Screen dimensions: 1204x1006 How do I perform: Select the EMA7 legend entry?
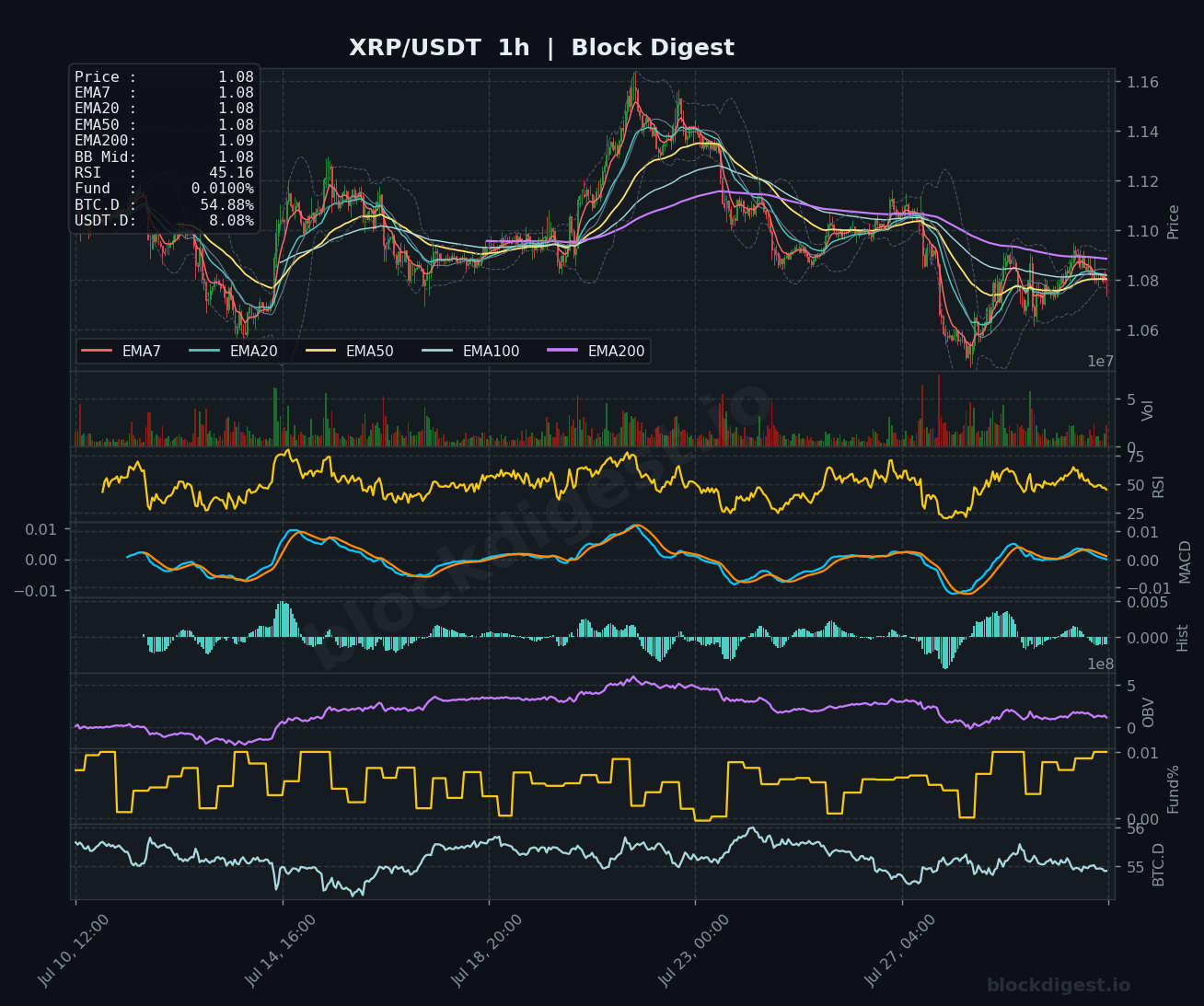[122, 352]
